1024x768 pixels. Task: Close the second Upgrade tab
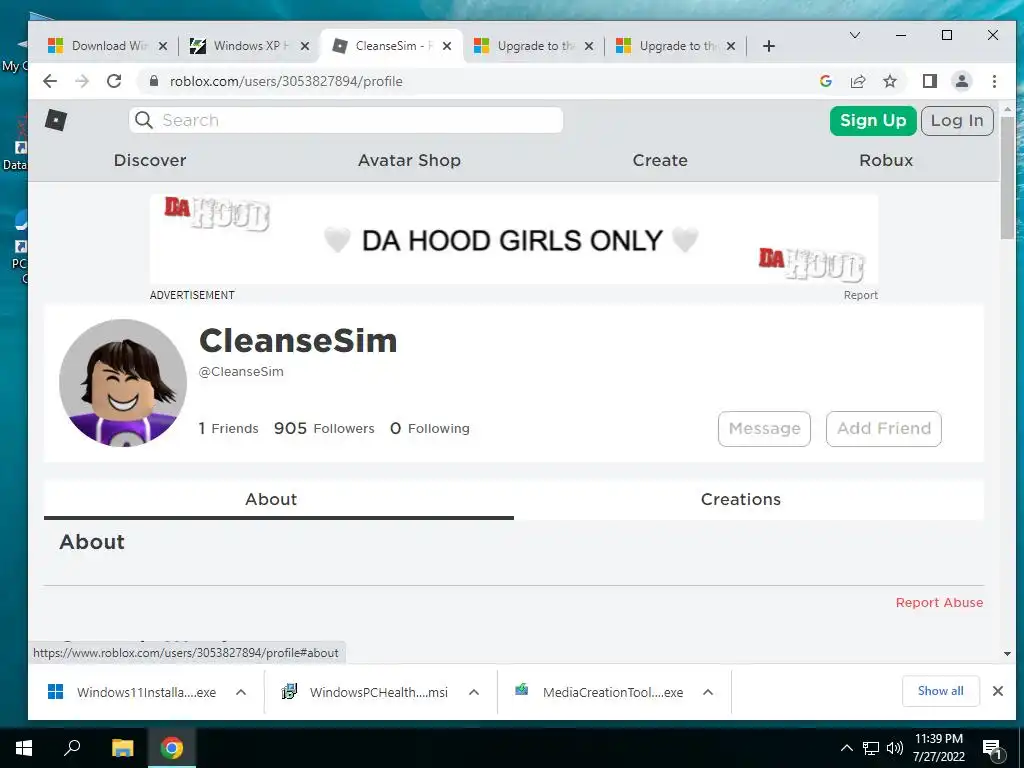[x=731, y=46]
